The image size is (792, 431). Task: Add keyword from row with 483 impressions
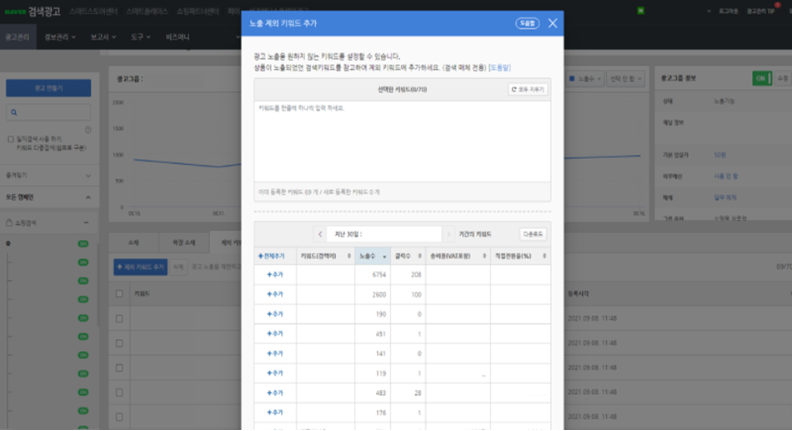[x=275, y=393]
